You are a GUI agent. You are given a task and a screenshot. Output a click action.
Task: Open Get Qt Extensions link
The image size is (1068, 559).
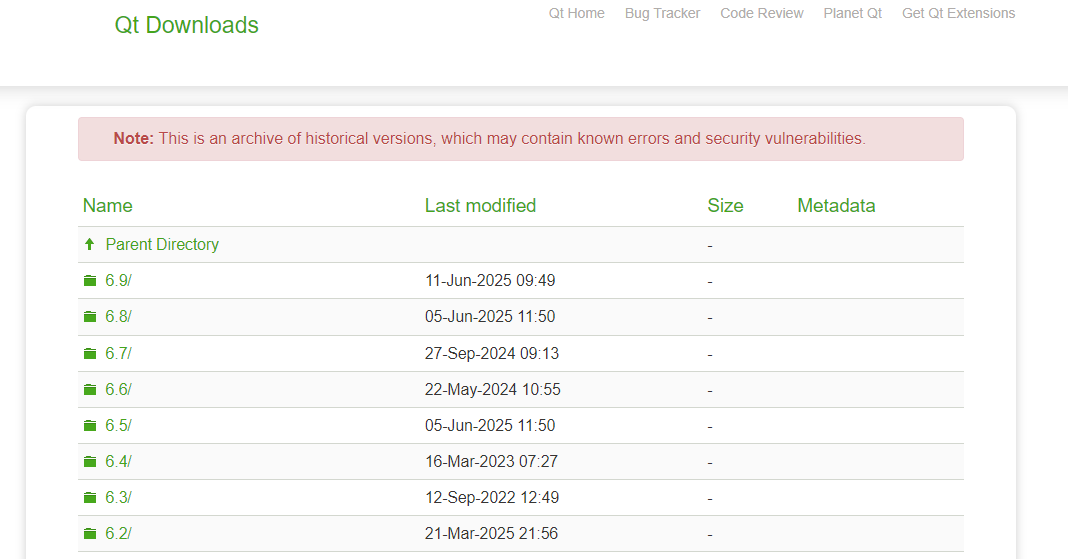pos(958,14)
